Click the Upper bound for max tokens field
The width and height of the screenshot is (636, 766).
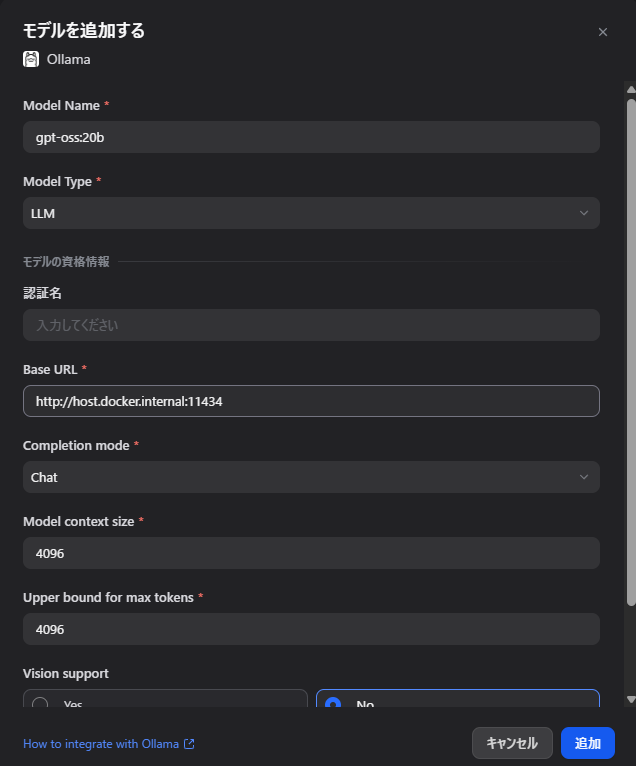point(311,629)
